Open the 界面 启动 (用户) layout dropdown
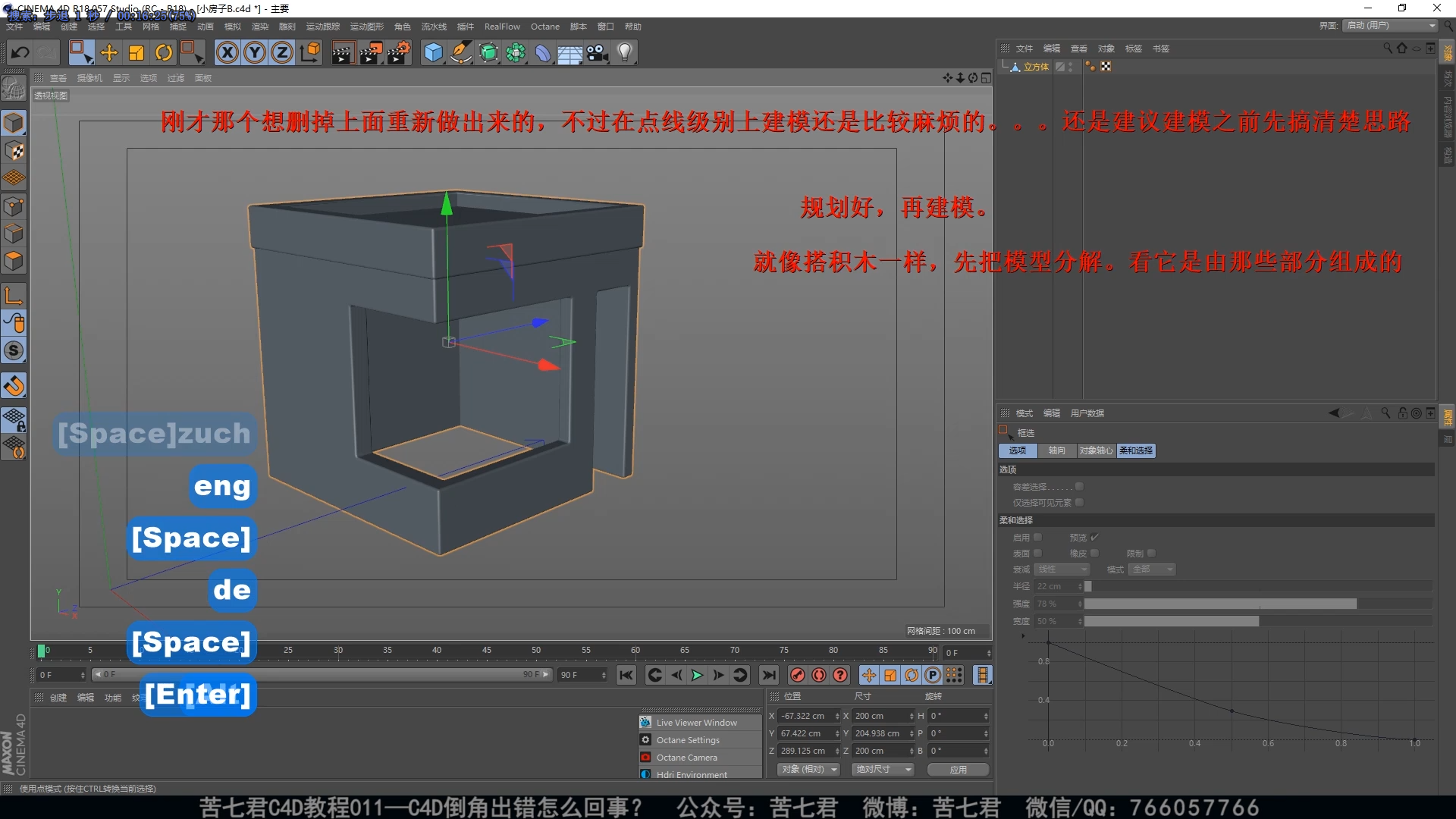Viewport: 1456px width, 819px height. tap(1390, 26)
